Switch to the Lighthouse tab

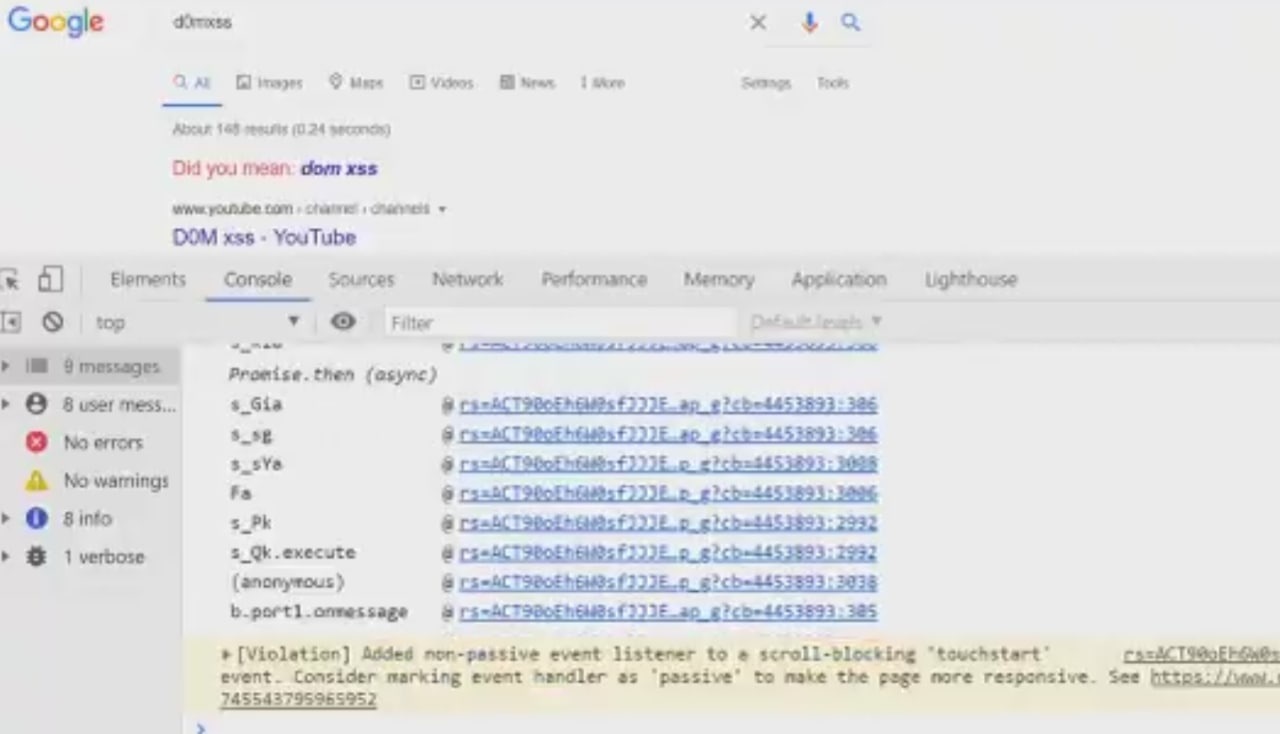point(971,279)
